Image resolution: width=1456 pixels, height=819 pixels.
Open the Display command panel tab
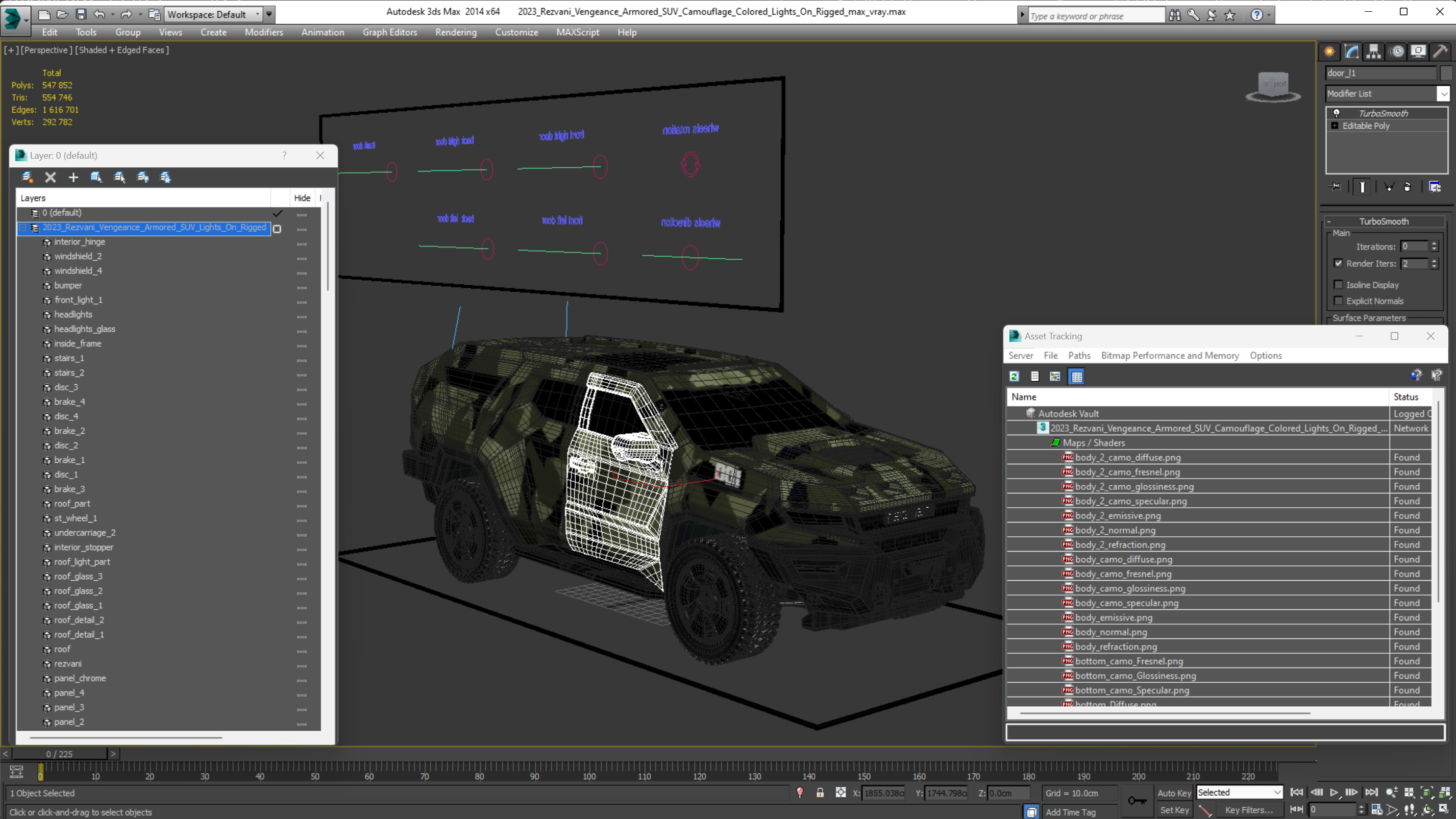tap(1418, 52)
